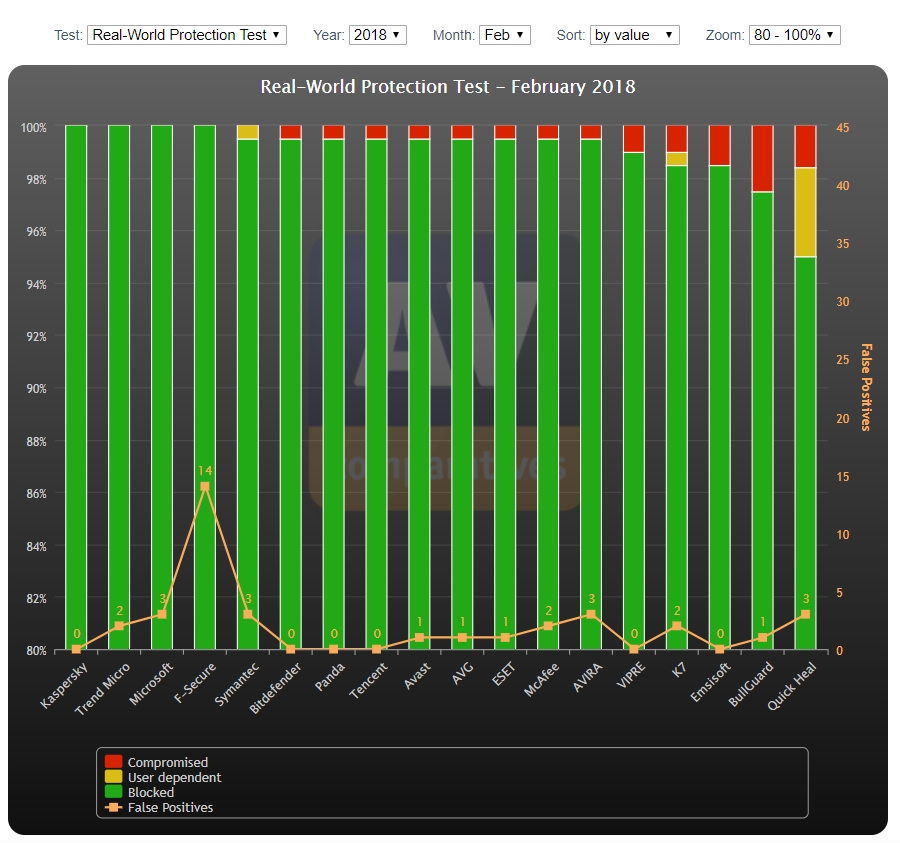Open the Zoom dropdown set to 80 - 100%
The width and height of the screenshot is (900, 843).
(x=794, y=35)
